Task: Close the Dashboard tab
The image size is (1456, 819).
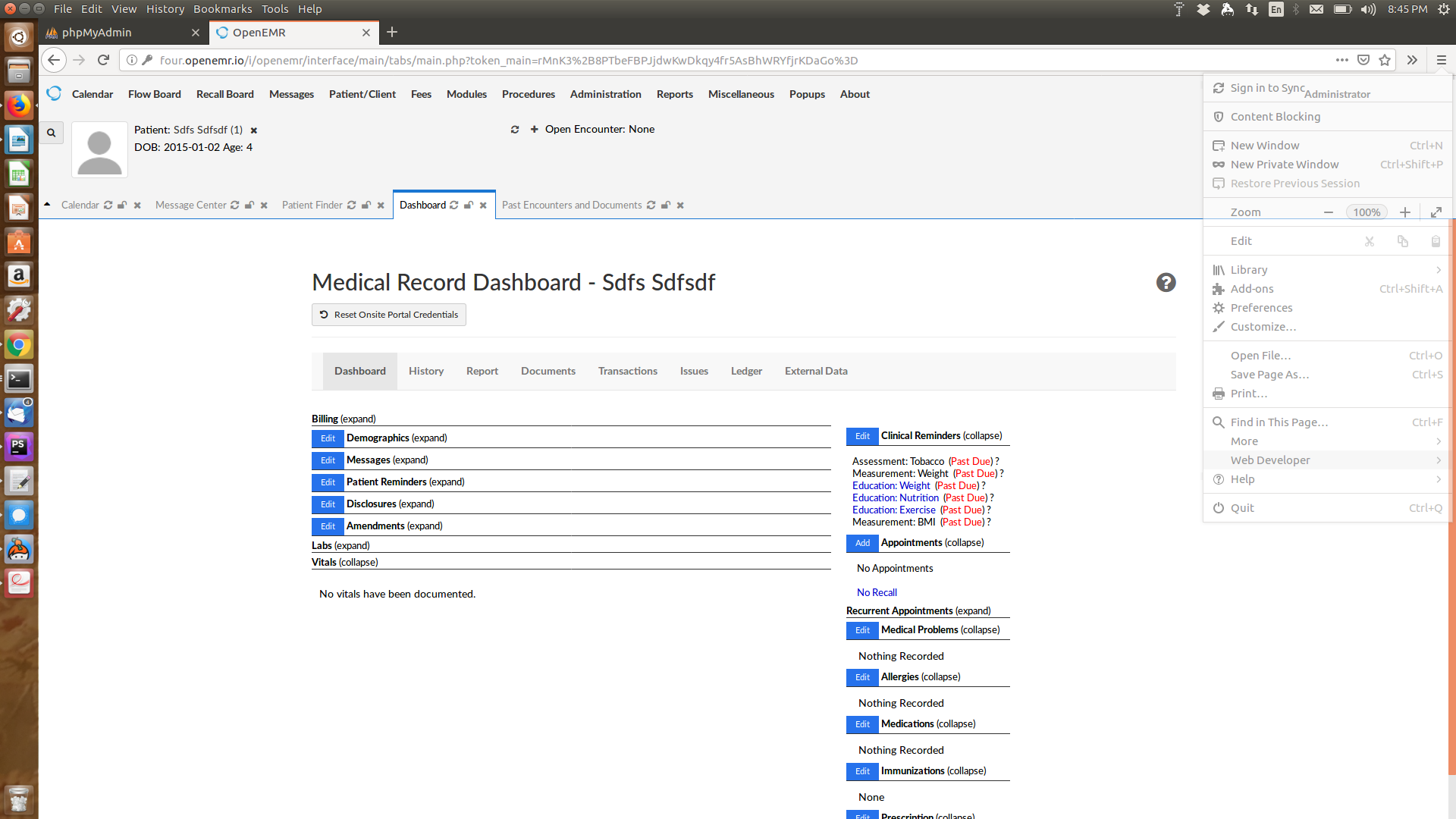Action: [483, 206]
